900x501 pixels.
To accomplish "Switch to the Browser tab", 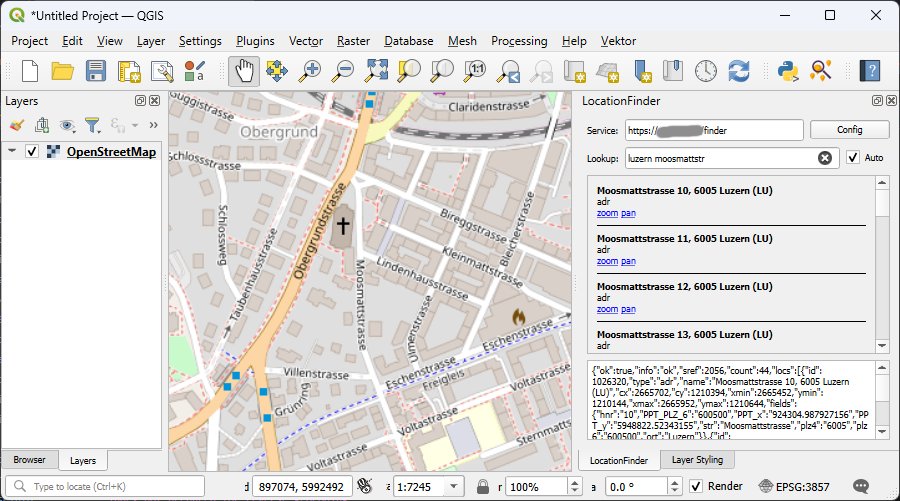I will pos(29,460).
